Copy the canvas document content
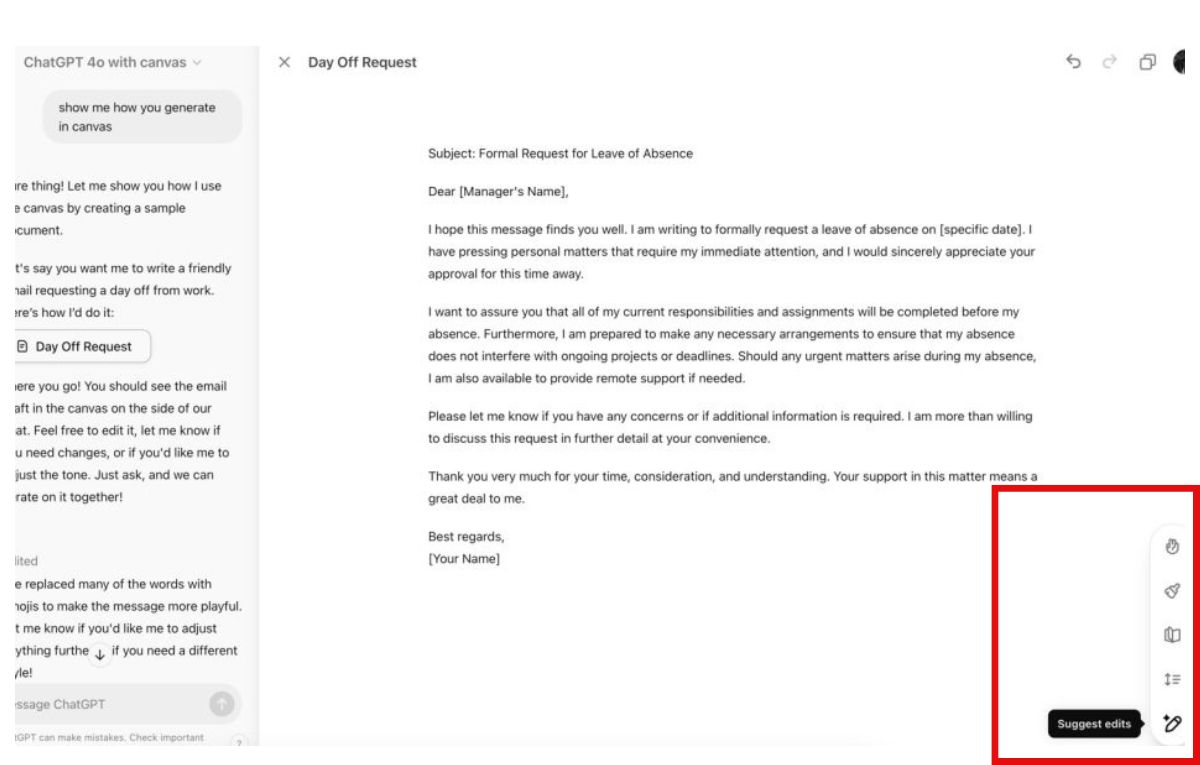The image size is (1200, 765). (x=1147, y=62)
